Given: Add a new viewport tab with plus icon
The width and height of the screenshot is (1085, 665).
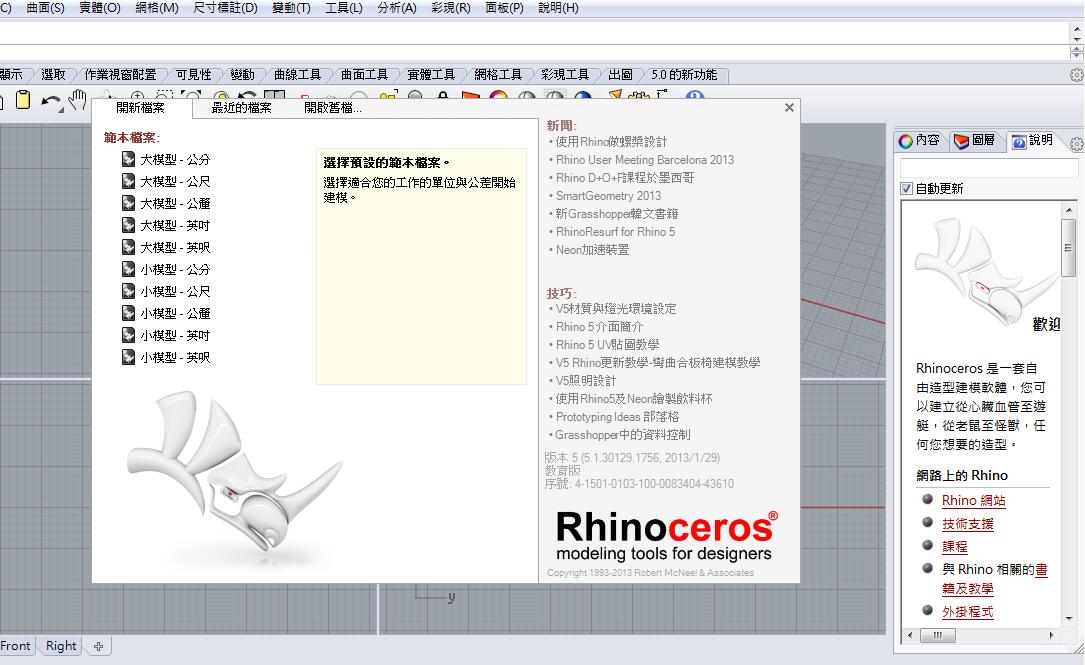Looking at the screenshot, I should coord(98,646).
